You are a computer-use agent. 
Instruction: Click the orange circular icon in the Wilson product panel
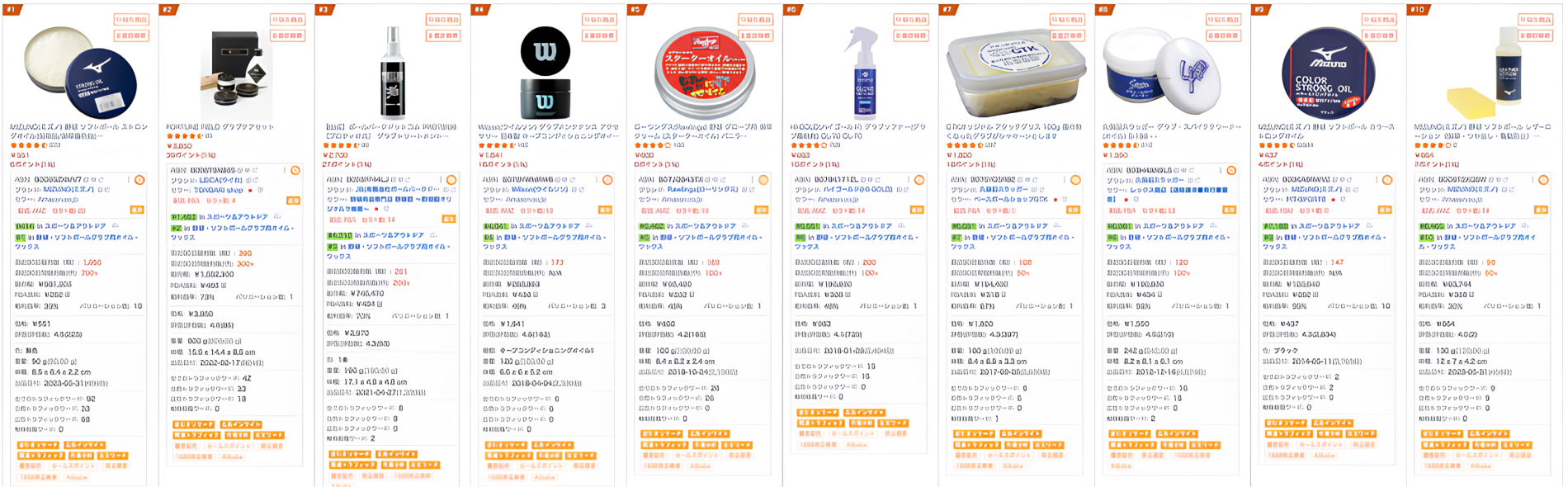point(607,180)
